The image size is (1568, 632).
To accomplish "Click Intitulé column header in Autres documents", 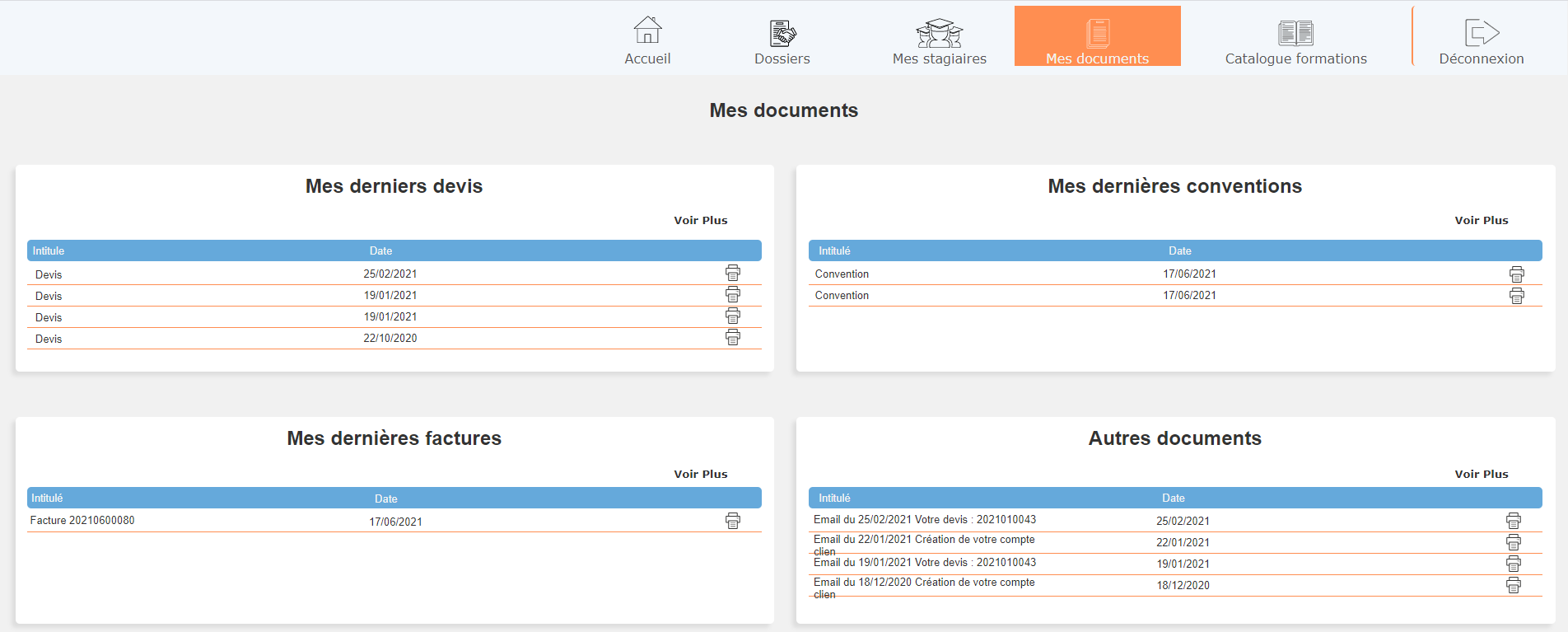I will (x=834, y=498).
